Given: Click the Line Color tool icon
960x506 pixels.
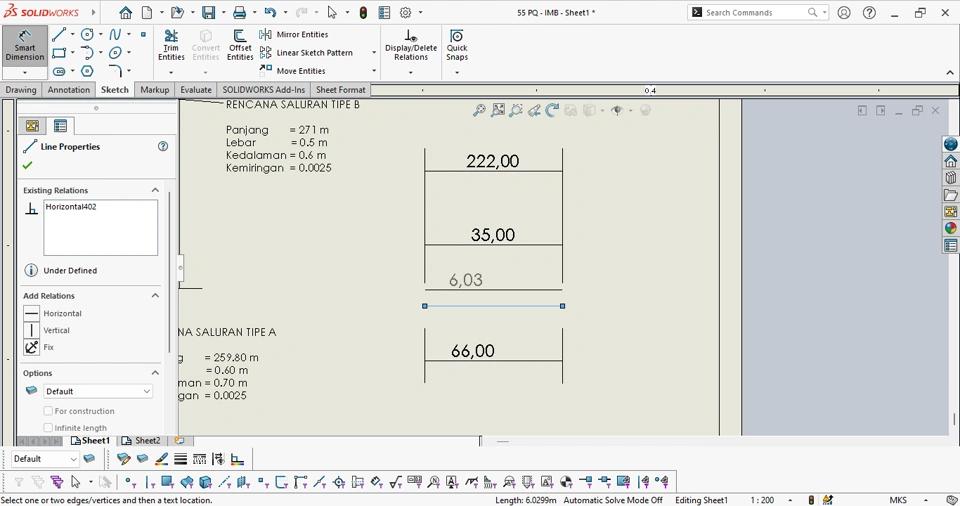Looking at the screenshot, I should tap(162, 459).
